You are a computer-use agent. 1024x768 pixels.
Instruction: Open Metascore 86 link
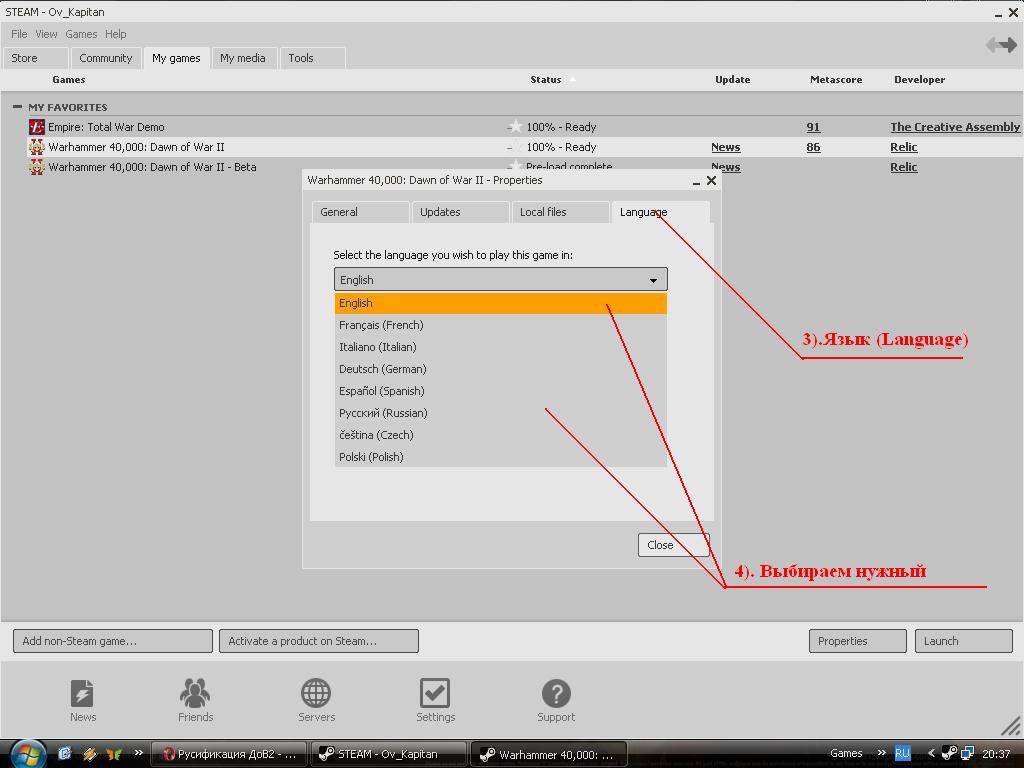point(813,147)
